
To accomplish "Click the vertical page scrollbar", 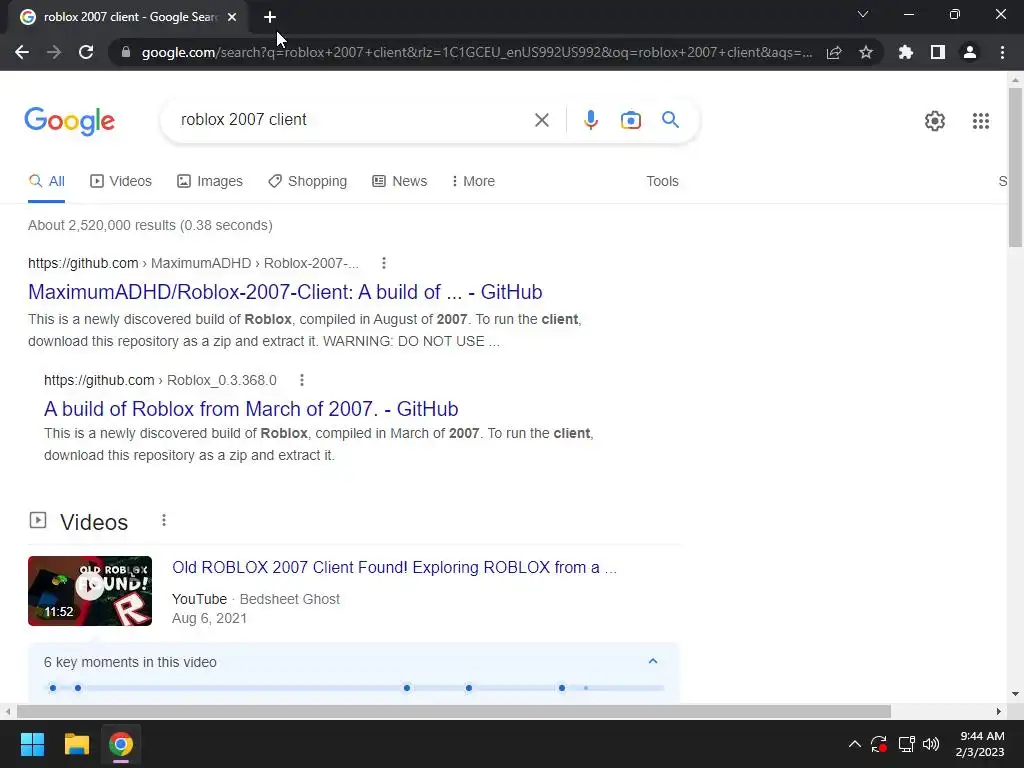I will click(x=1015, y=167).
